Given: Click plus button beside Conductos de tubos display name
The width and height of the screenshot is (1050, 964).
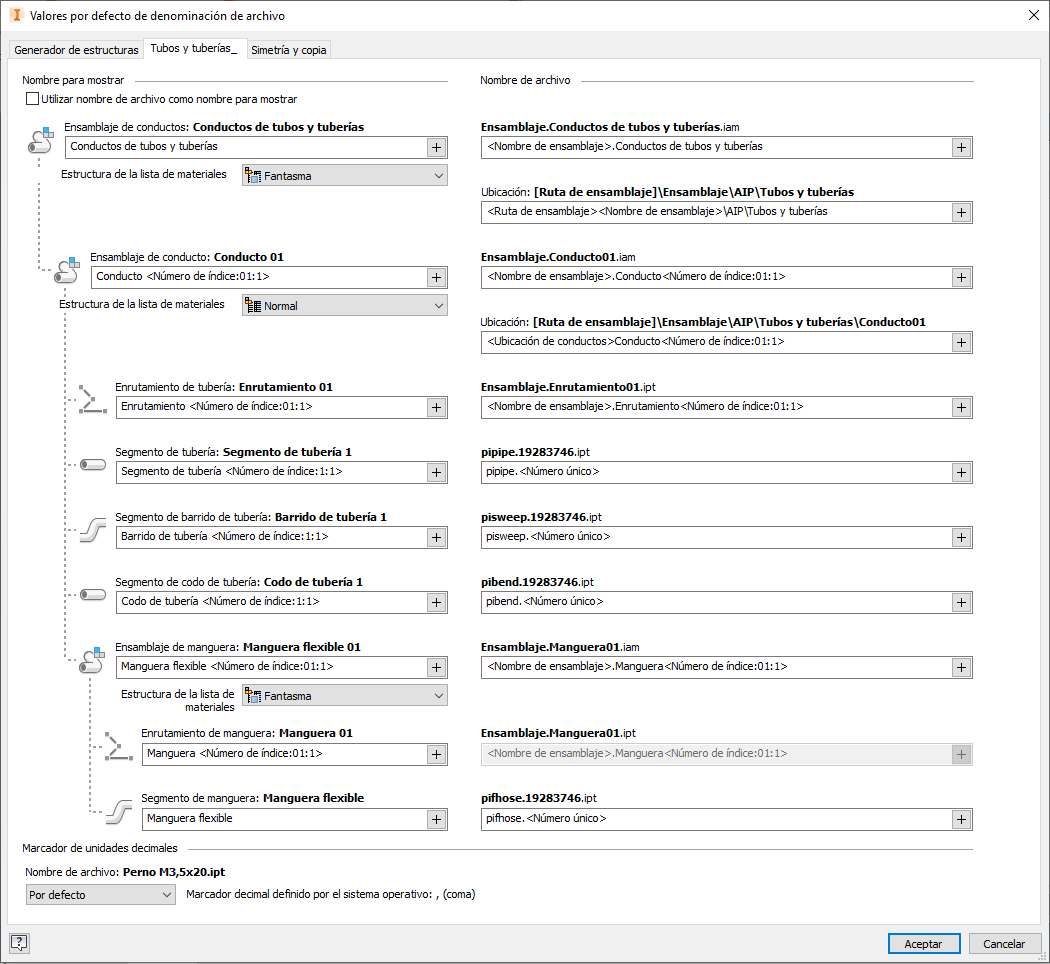Looking at the screenshot, I should click(x=437, y=147).
